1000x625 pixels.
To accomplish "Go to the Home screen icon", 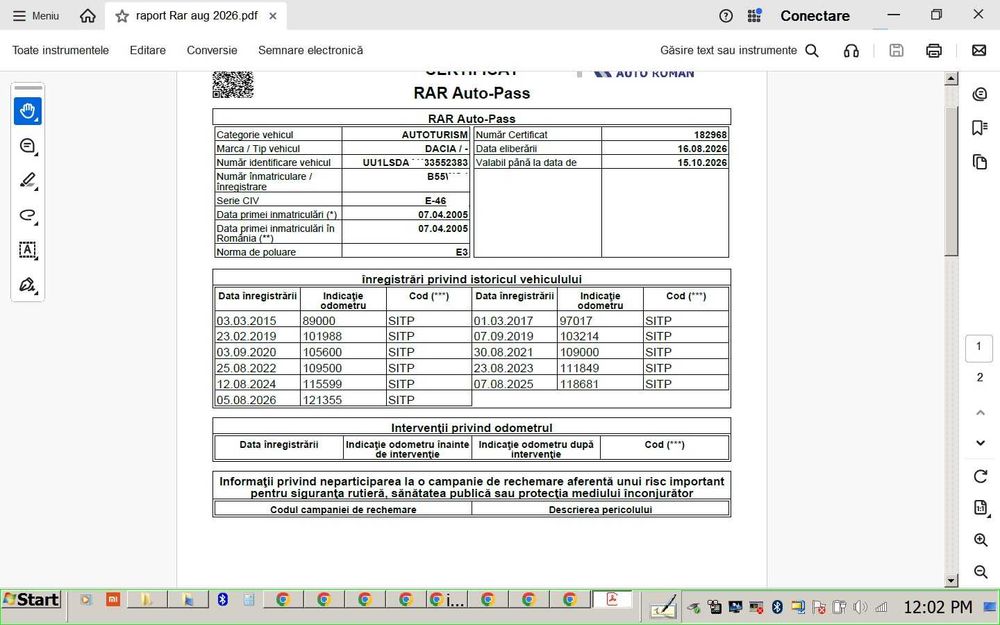I will point(87,16).
